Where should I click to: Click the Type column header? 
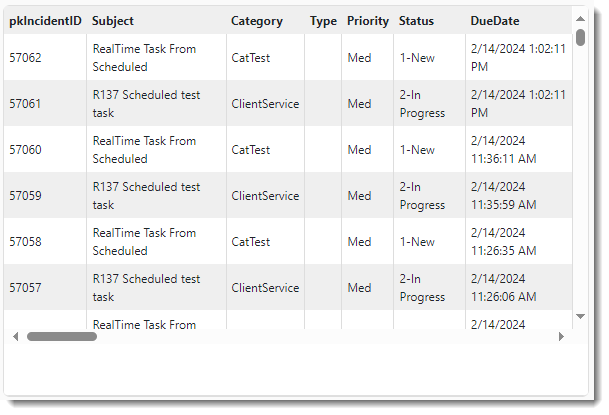coord(323,21)
